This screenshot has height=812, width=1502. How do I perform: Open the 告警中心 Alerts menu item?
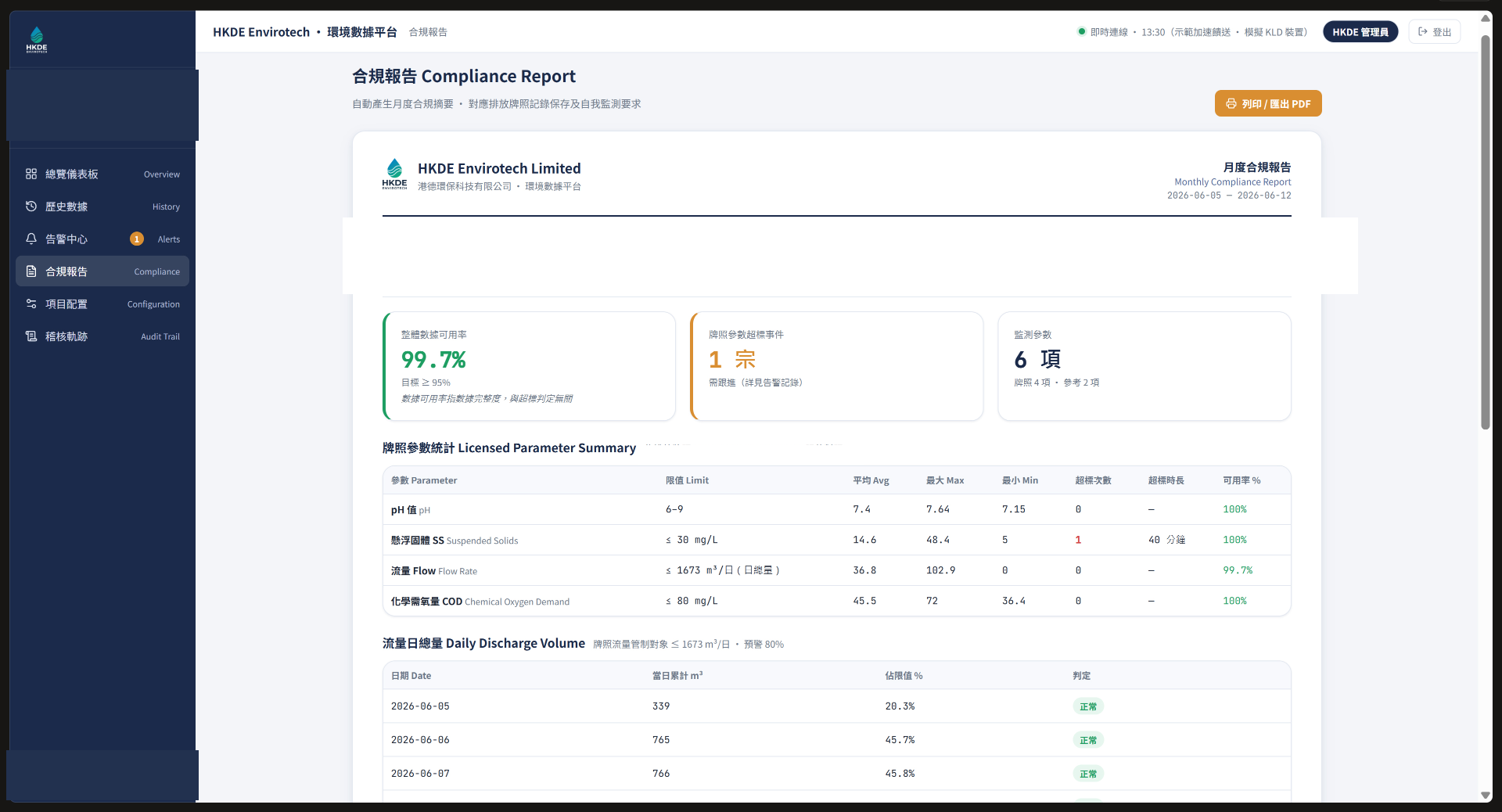pos(102,239)
